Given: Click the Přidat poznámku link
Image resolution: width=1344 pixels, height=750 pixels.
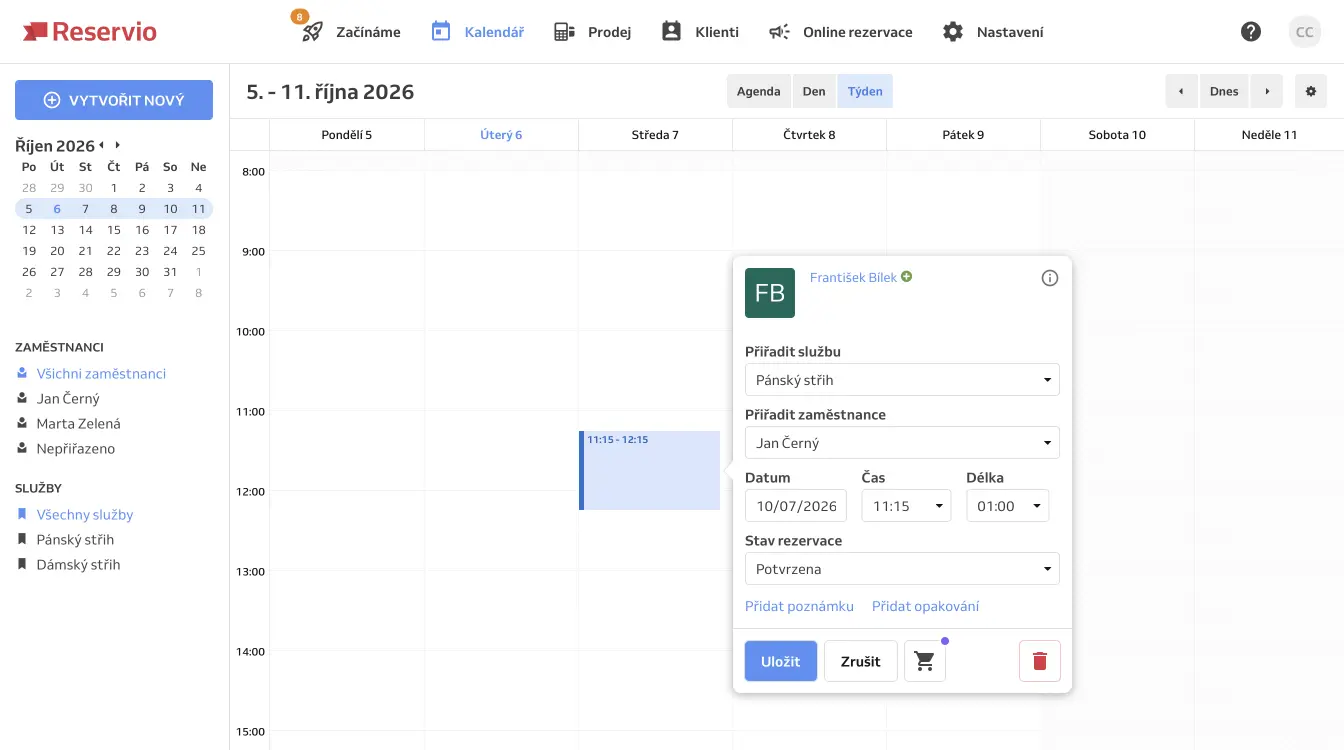Looking at the screenshot, I should pyautogui.click(x=800, y=607).
